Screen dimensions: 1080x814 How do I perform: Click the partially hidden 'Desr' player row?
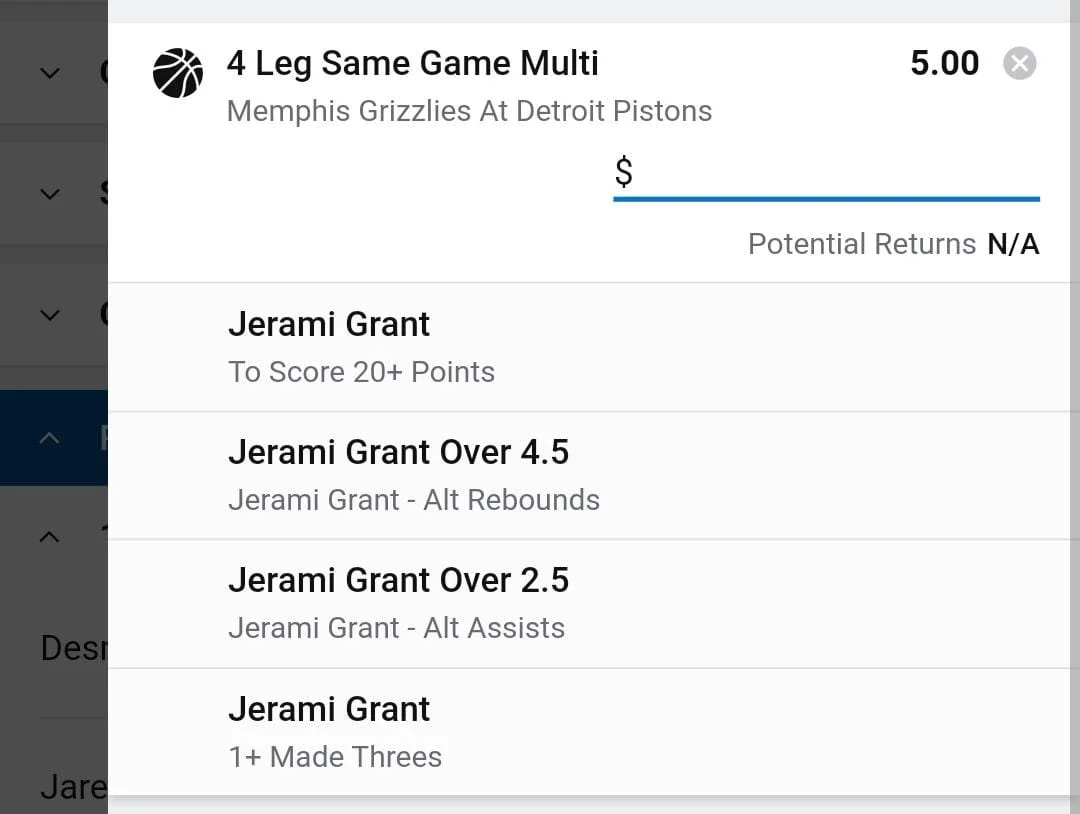point(72,649)
